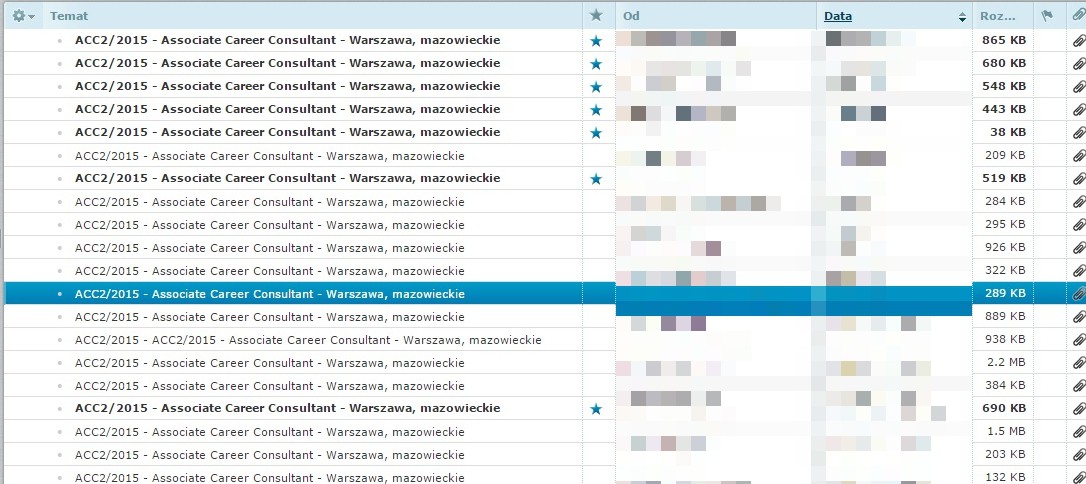The width and height of the screenshot is (1086, 484).
Task: Select the message subject sized 889 KB
Action: [x=269, y=316]
